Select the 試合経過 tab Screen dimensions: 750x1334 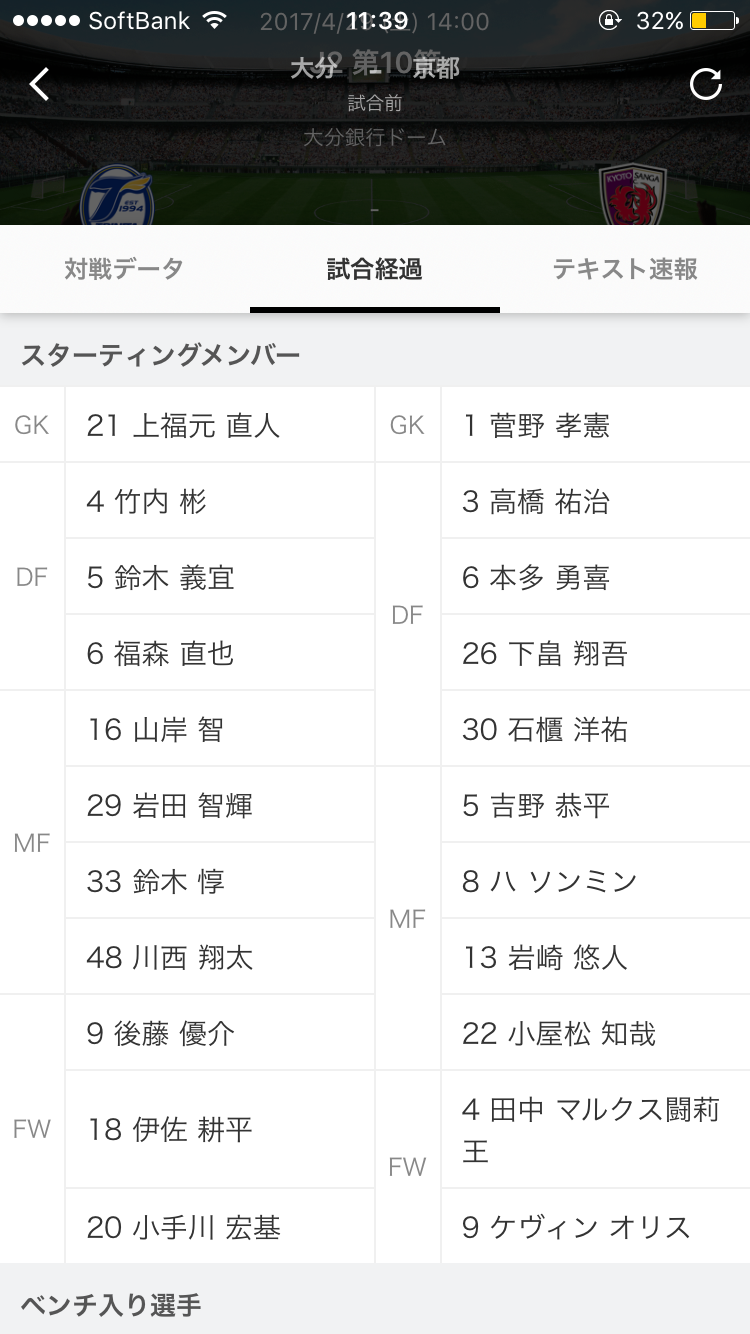pos(374,269)
